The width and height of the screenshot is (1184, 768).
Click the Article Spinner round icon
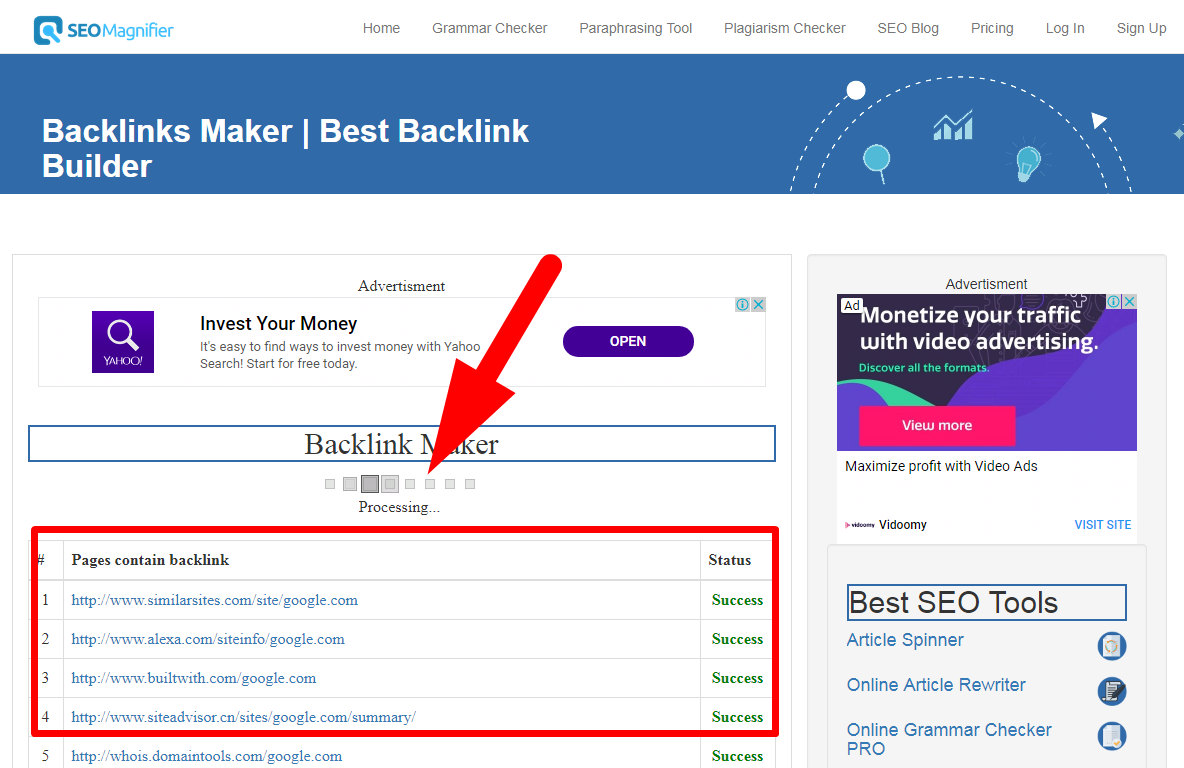click(x=1112, y=646)
